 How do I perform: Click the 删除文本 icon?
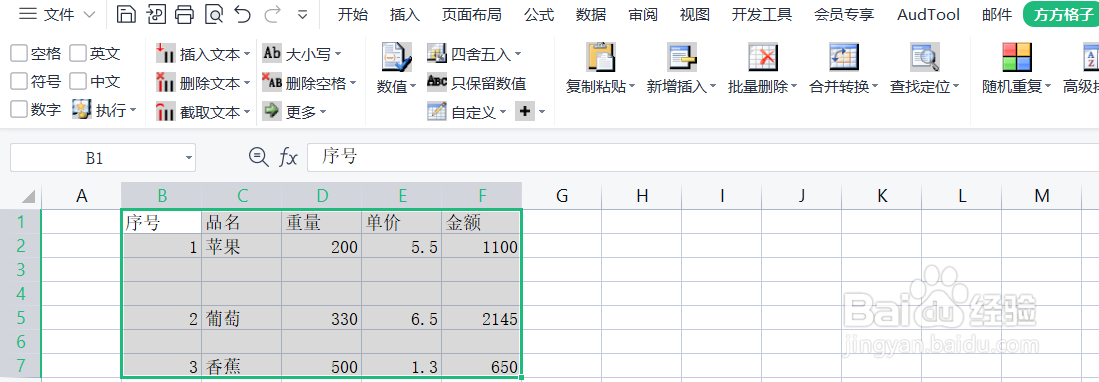click(x=165, y=83)
